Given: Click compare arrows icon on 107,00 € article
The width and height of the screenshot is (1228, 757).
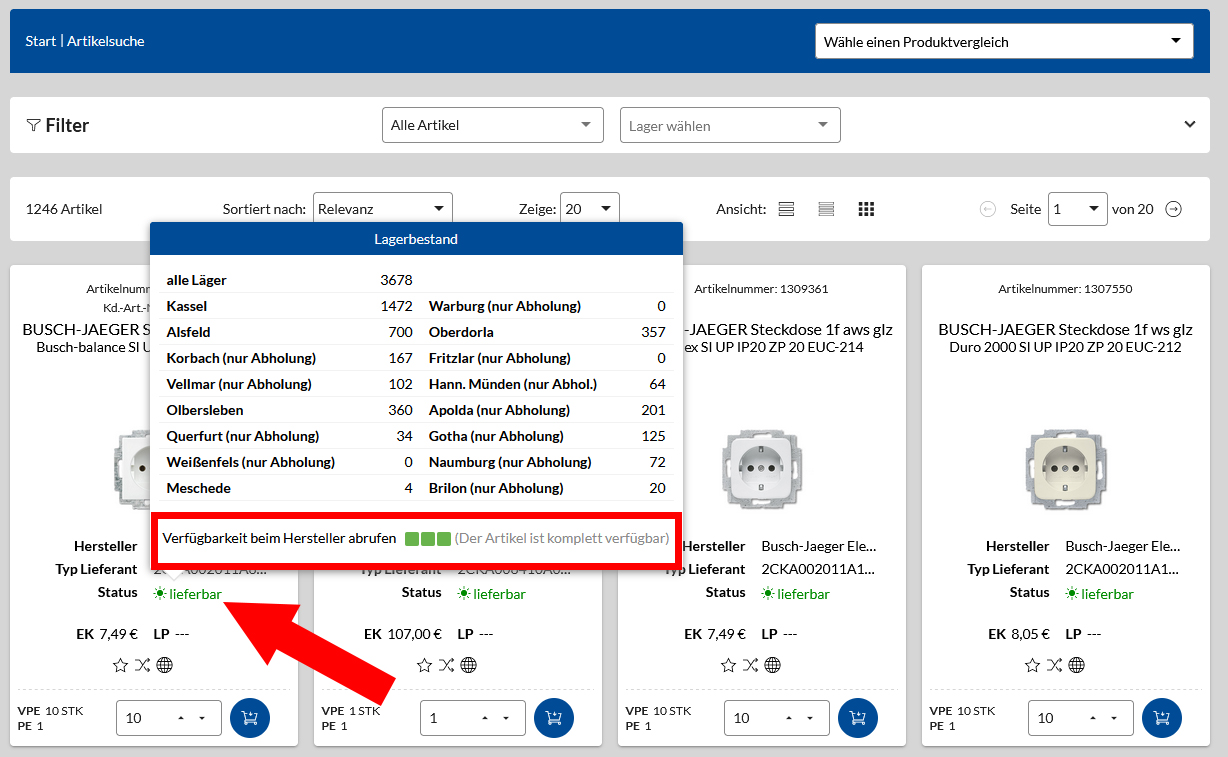Looking at the screenshot, I should [x=447, y=665].
